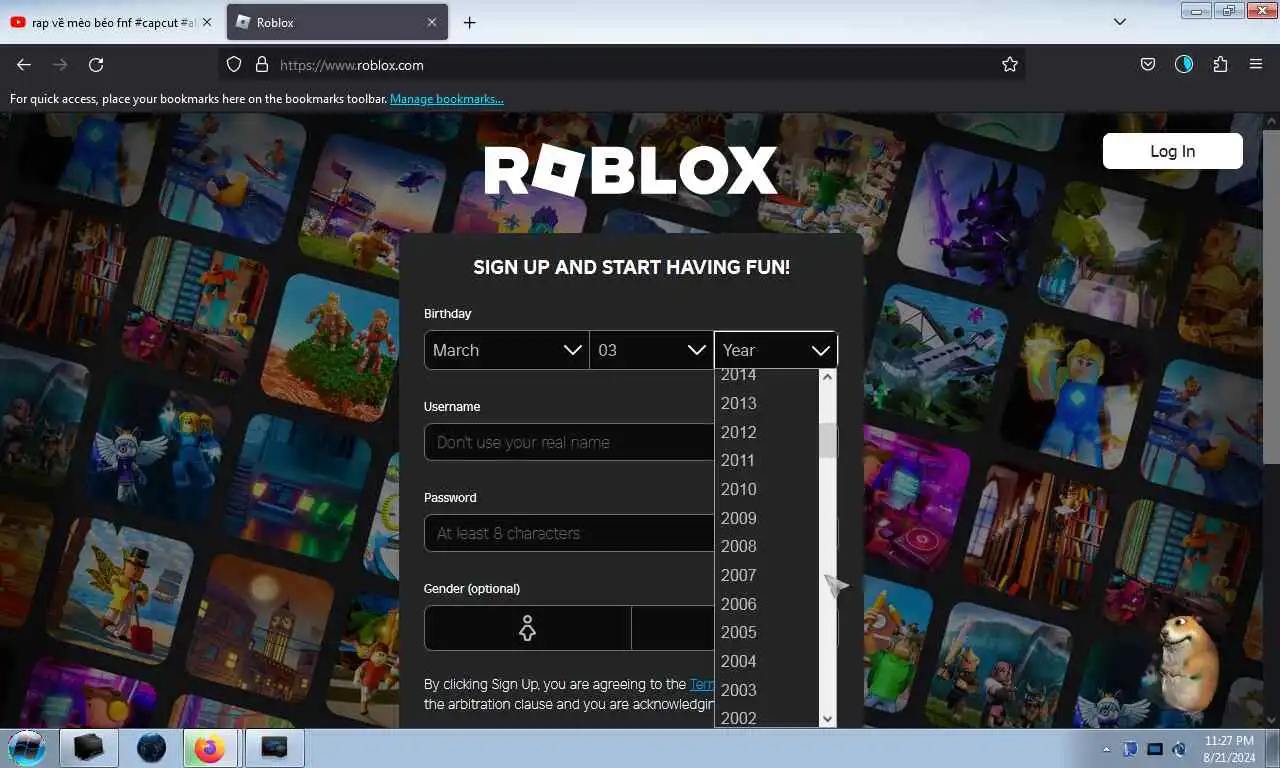Choose 2010 from the year list

coord(767,489)
